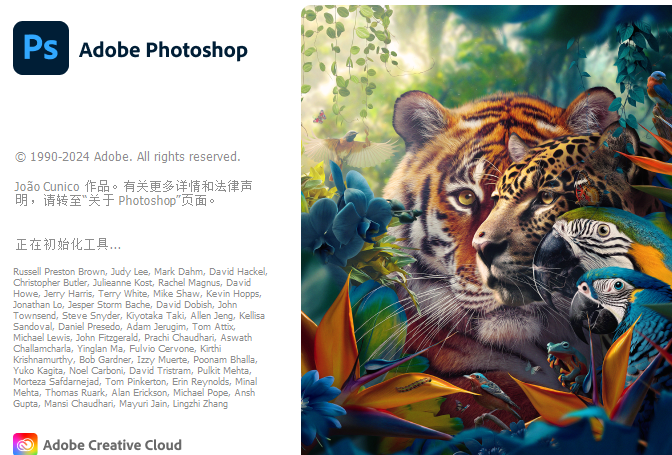
Task: Click the butterfly on the leopard's cheek
Action: click(587, 189)
